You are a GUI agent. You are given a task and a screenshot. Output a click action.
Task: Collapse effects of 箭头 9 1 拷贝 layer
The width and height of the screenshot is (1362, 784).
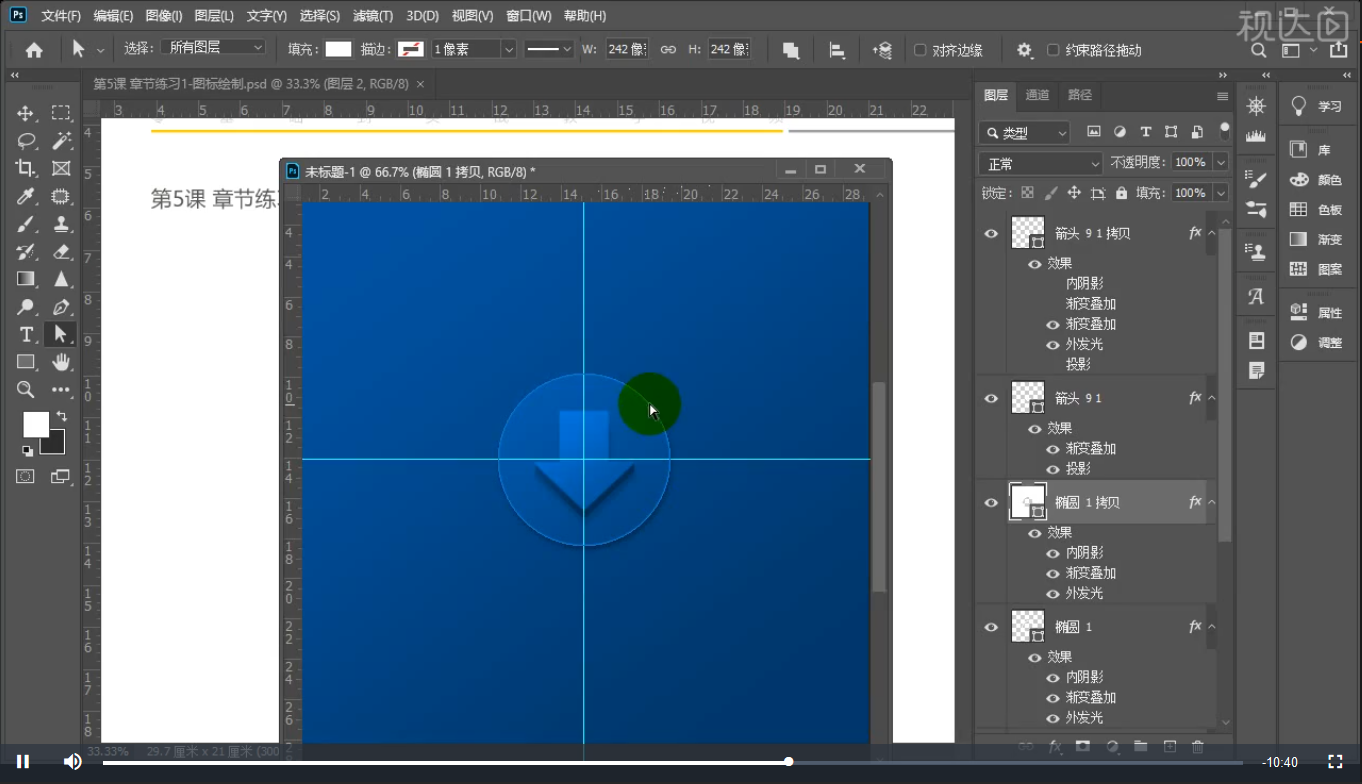[x=1211, y=233]
